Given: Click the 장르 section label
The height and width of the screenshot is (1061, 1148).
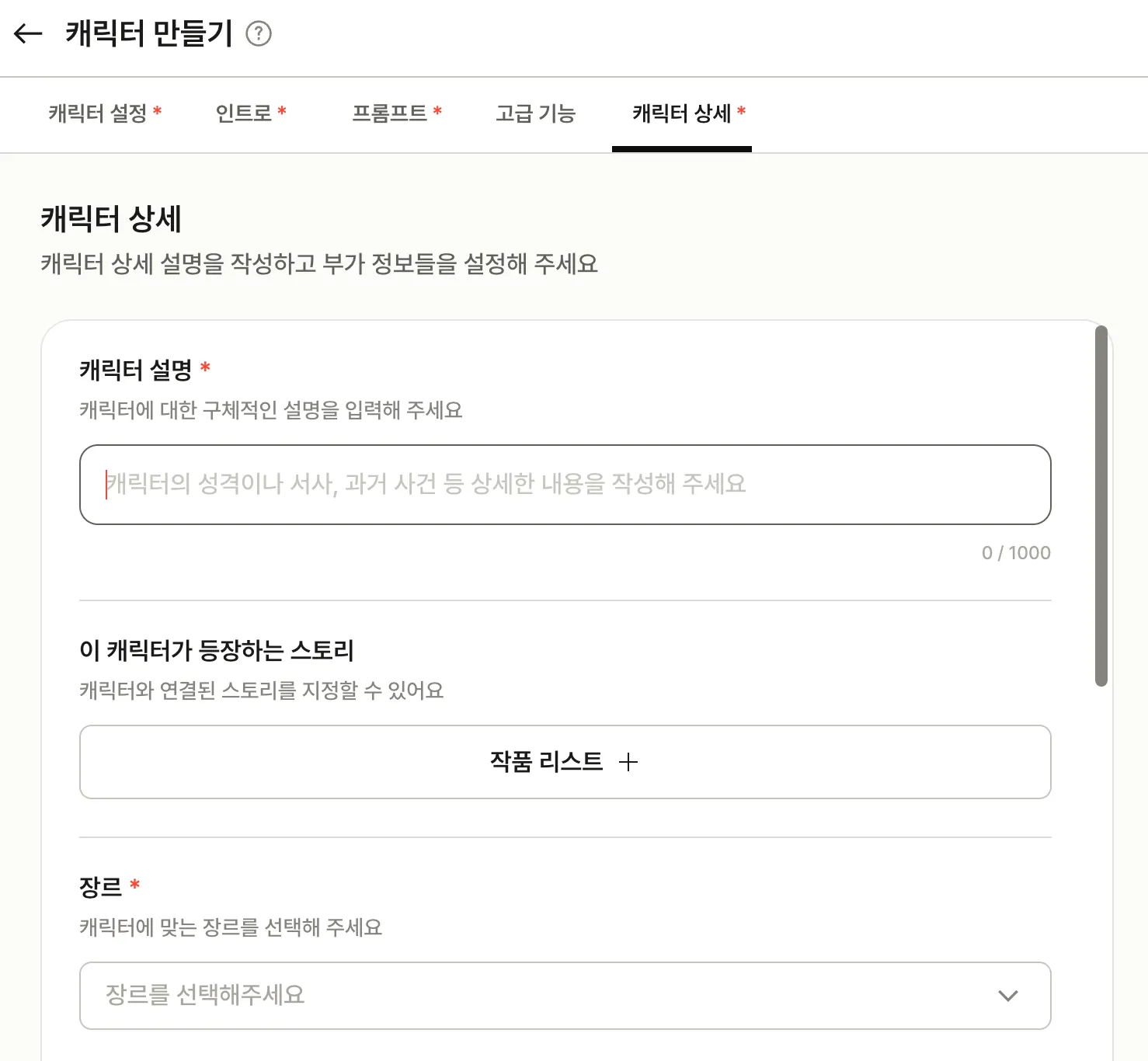Looking at the screenshot, I should [101, 886].
